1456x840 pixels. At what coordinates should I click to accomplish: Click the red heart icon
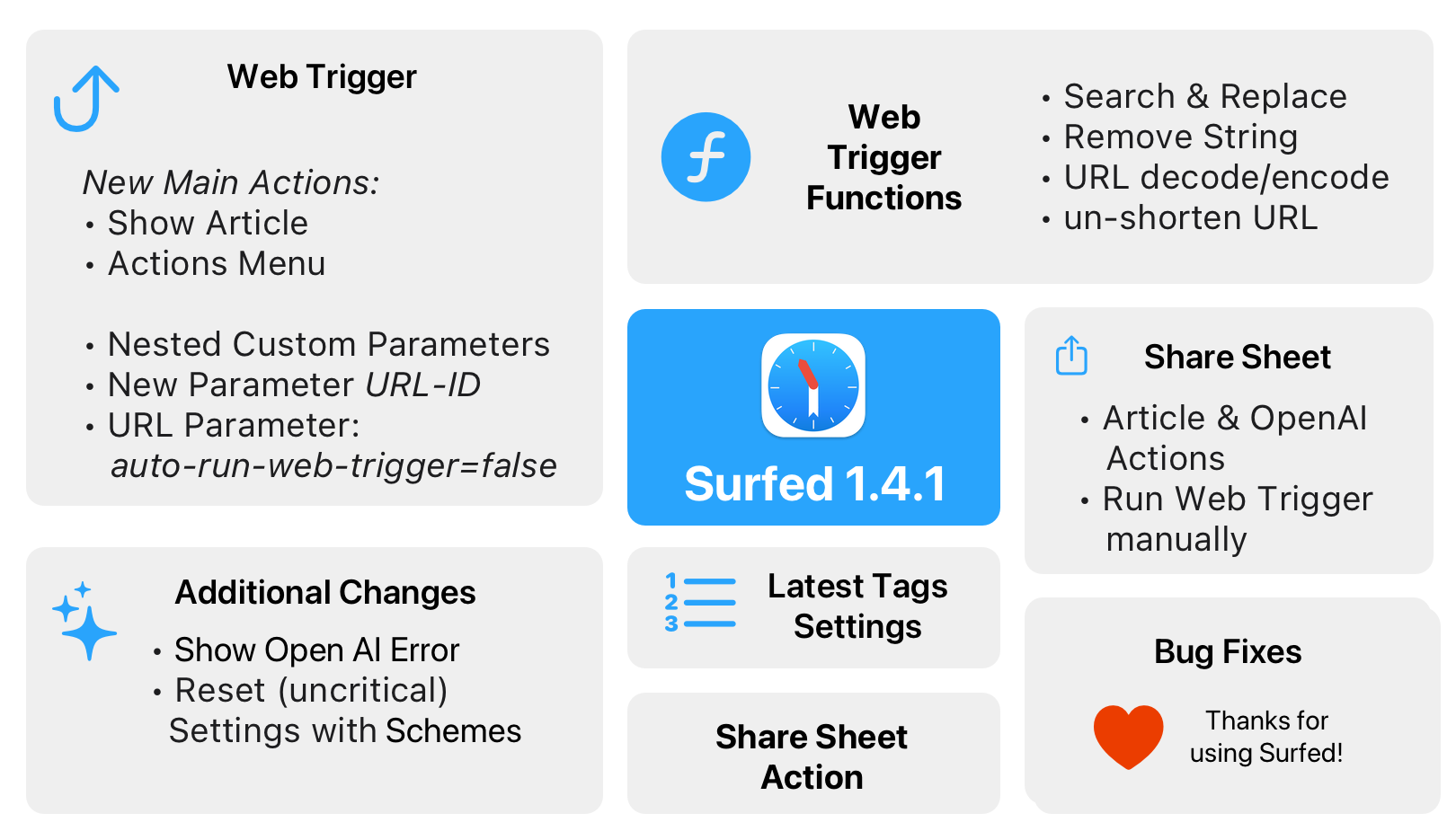(1128, 736)
